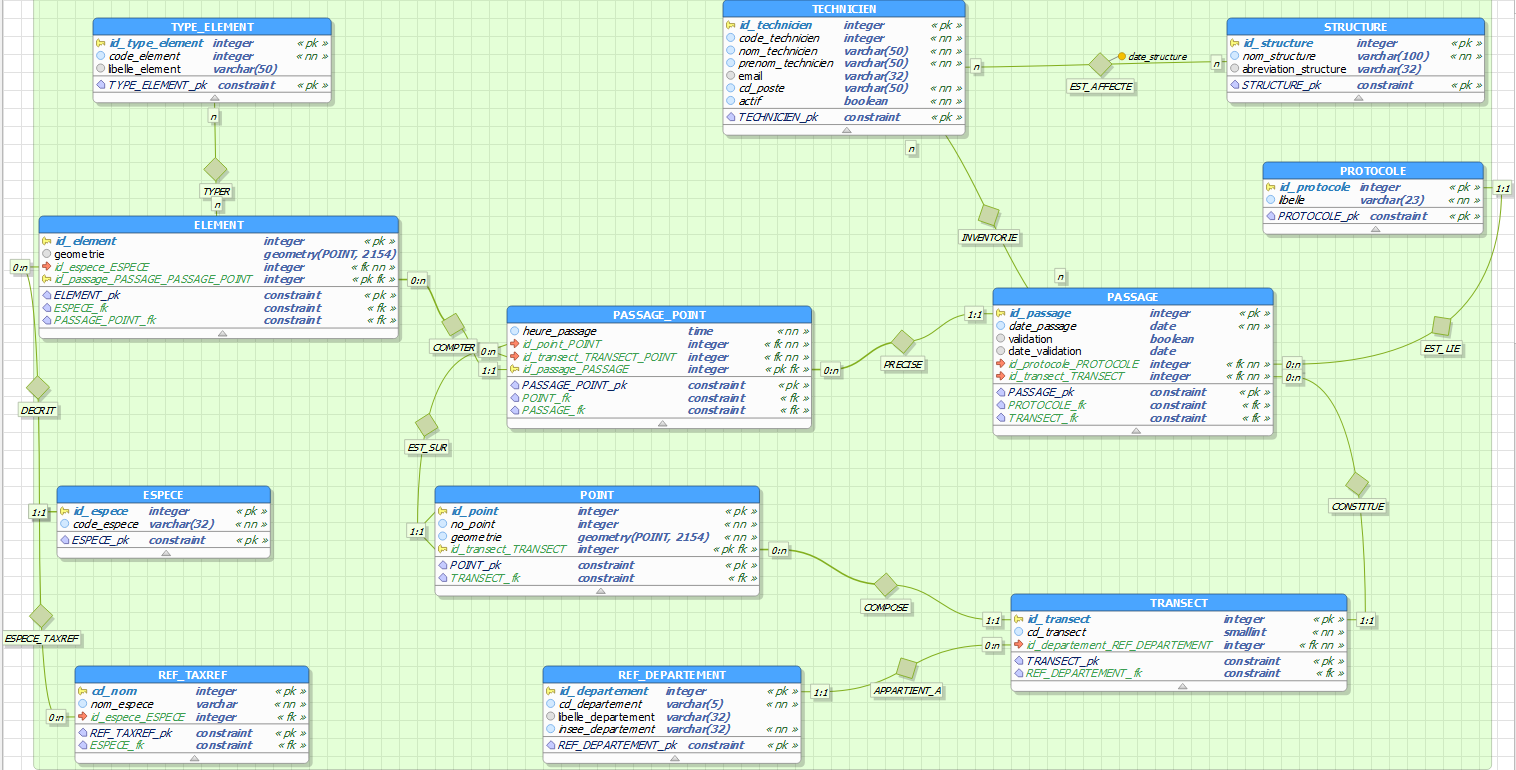
Task: Click the key icon next to id_transect in TRANSECT
Action: tap(1019, 619)
